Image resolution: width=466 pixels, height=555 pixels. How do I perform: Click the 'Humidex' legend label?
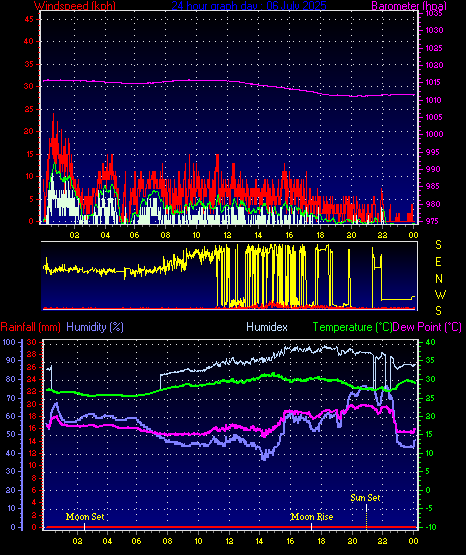coord(267,327)
